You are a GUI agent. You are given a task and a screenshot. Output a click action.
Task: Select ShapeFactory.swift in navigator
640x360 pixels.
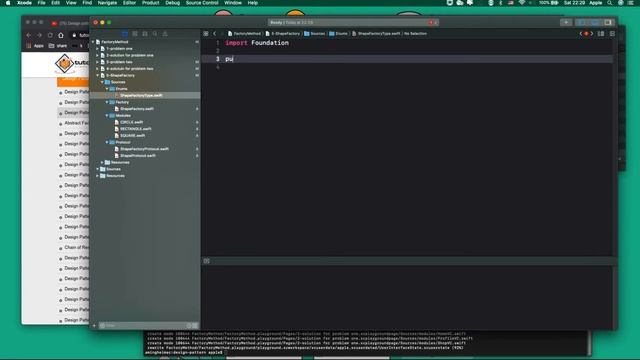tap(137, 109)
